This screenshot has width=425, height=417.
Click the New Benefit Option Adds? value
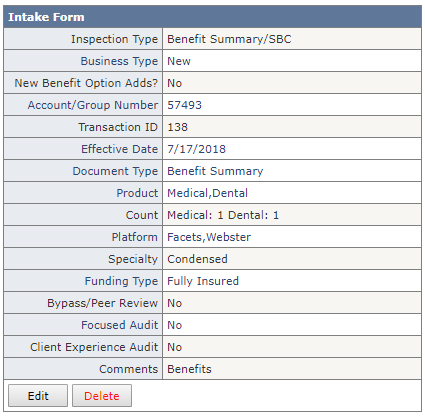pos(174,83)
